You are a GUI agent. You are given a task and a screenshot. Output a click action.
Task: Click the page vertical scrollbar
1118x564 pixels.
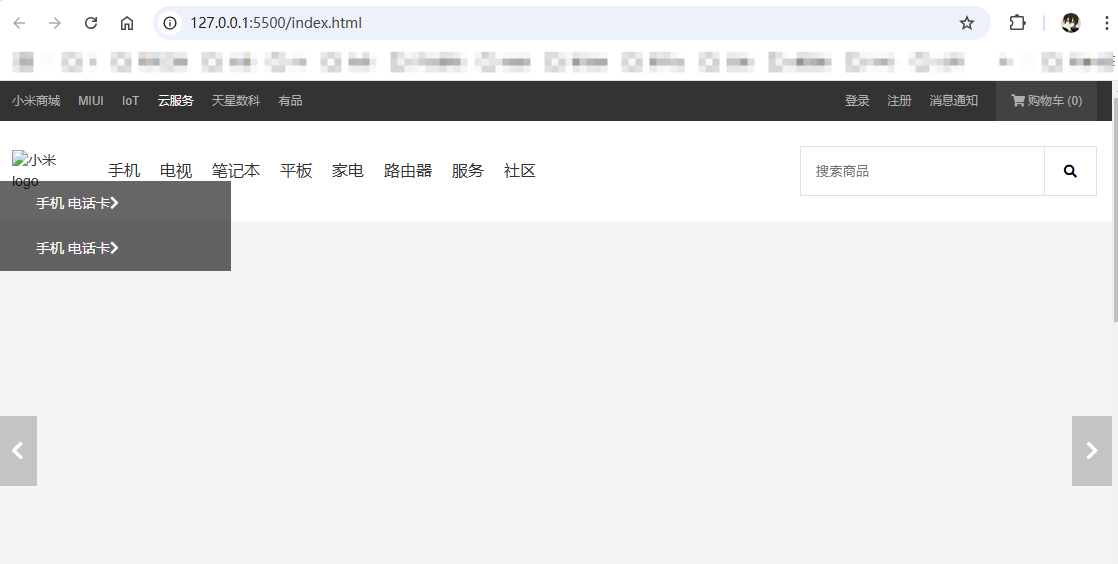pos(1115,210)
